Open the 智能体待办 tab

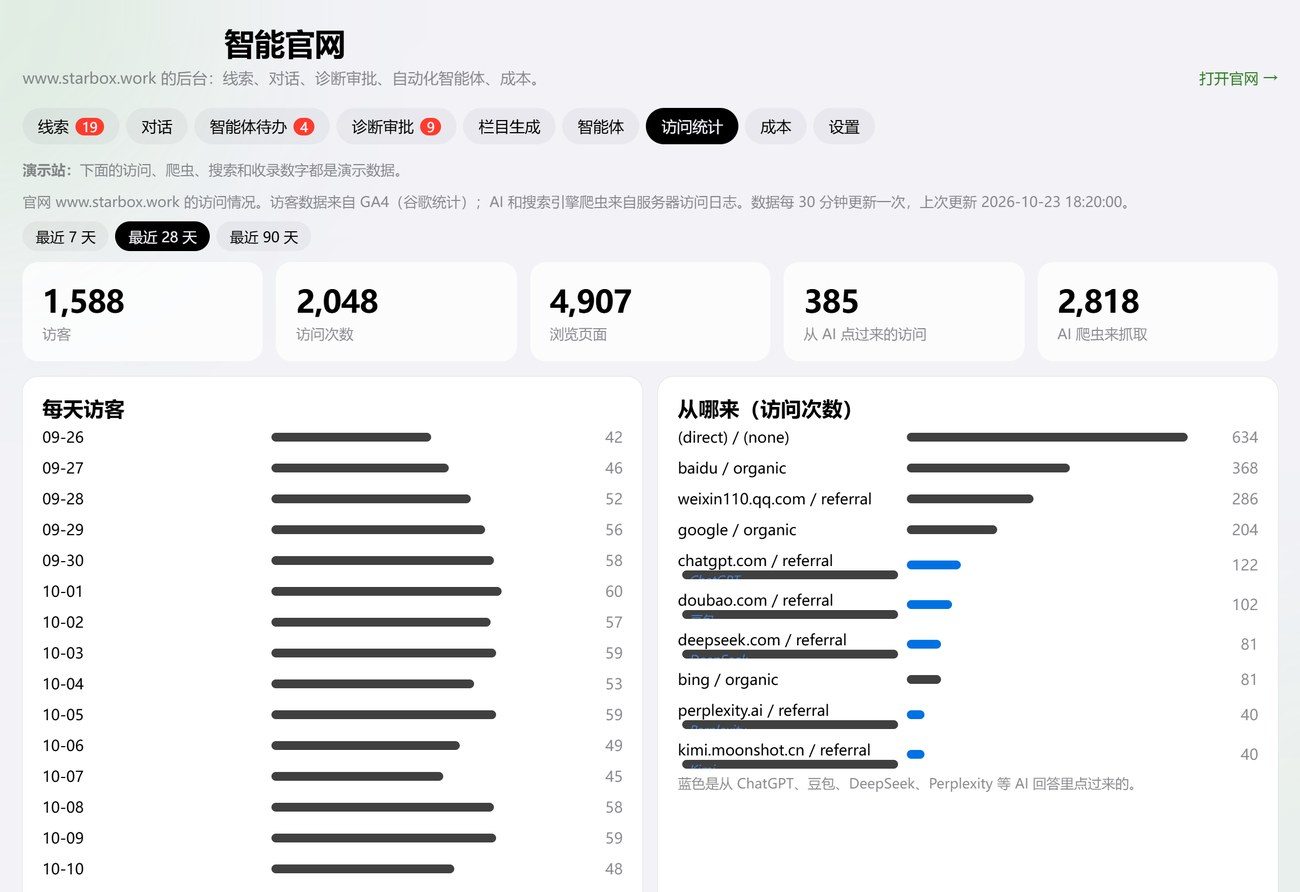(x=261, y=127)
